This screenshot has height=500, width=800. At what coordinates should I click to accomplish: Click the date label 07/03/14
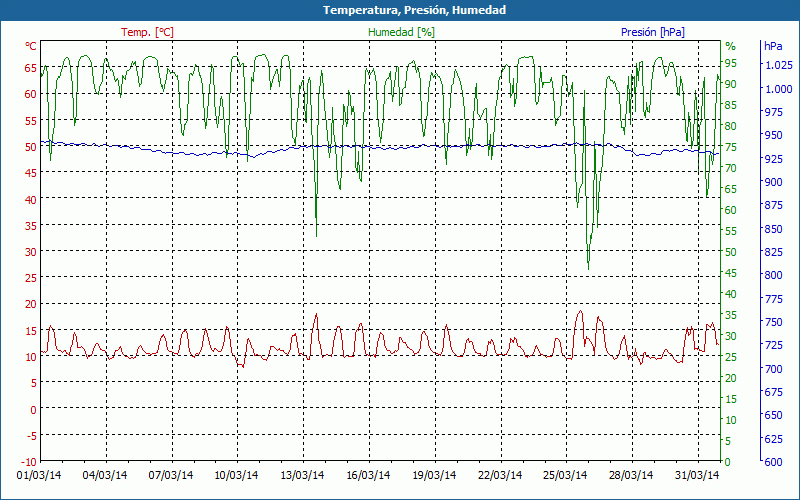[171, 475]
